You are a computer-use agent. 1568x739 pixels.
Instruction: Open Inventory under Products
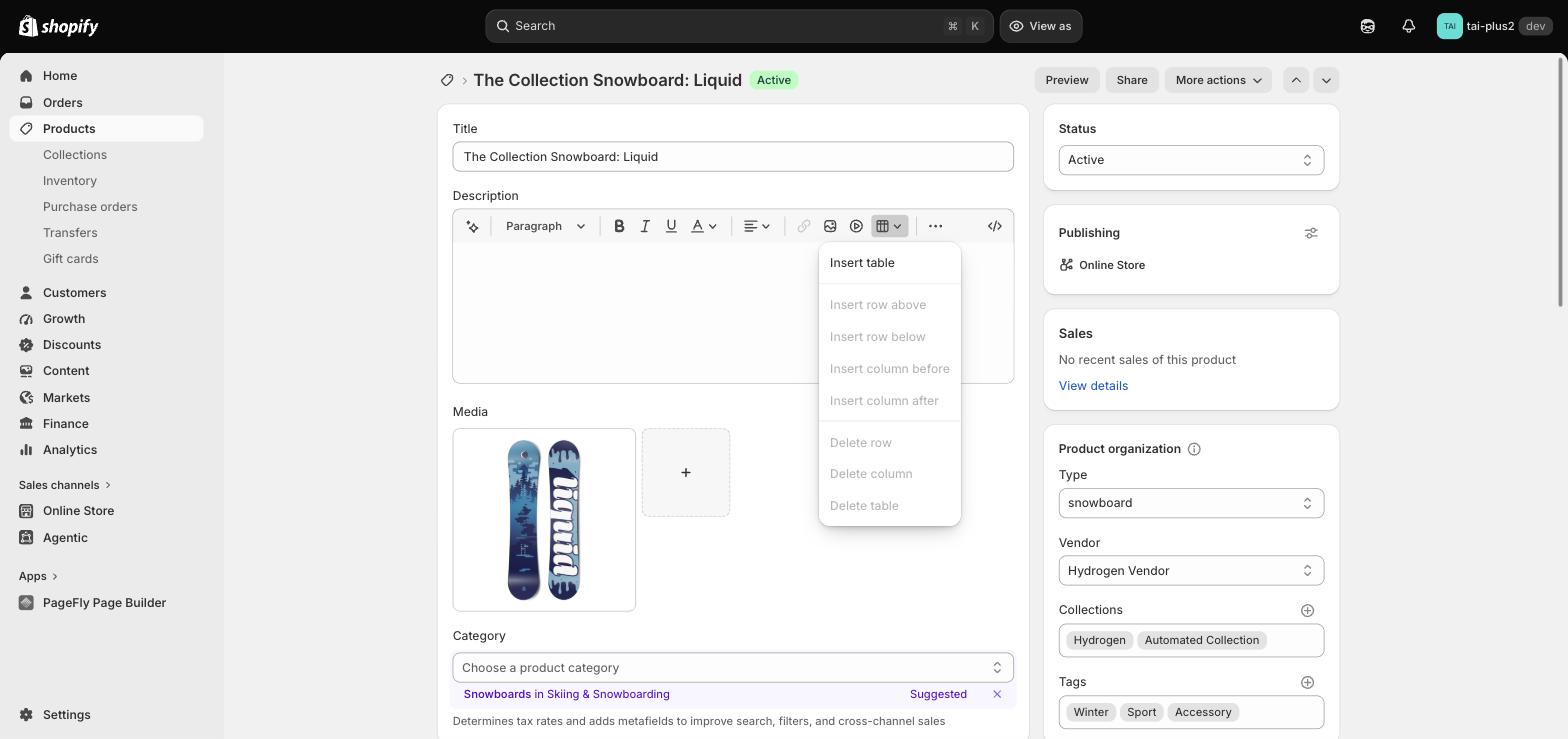[x=70, y=181]
